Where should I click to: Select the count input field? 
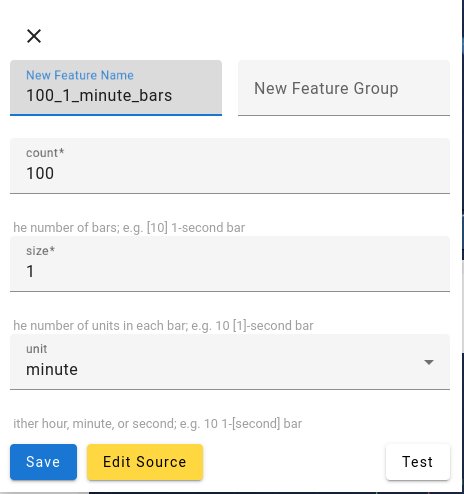pyautogui.click(x=230, y=166)
